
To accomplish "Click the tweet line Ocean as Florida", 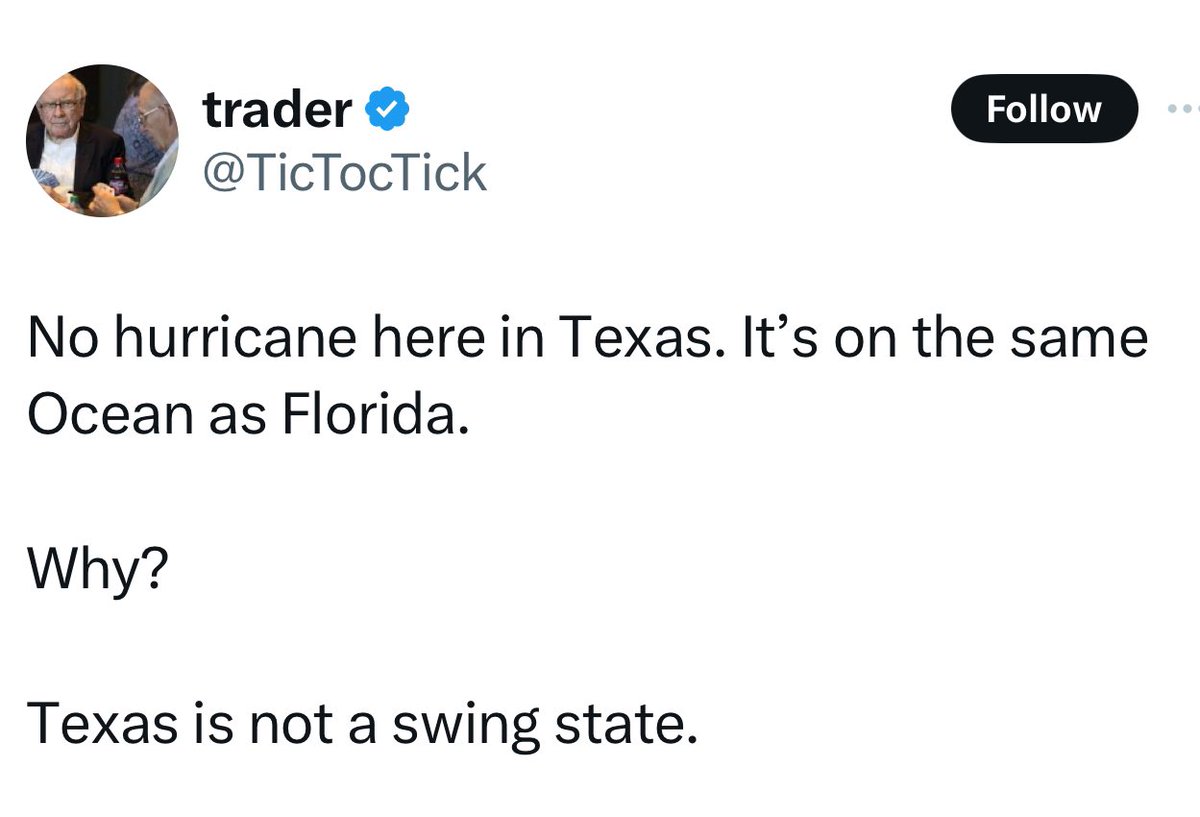I will 248,415.
